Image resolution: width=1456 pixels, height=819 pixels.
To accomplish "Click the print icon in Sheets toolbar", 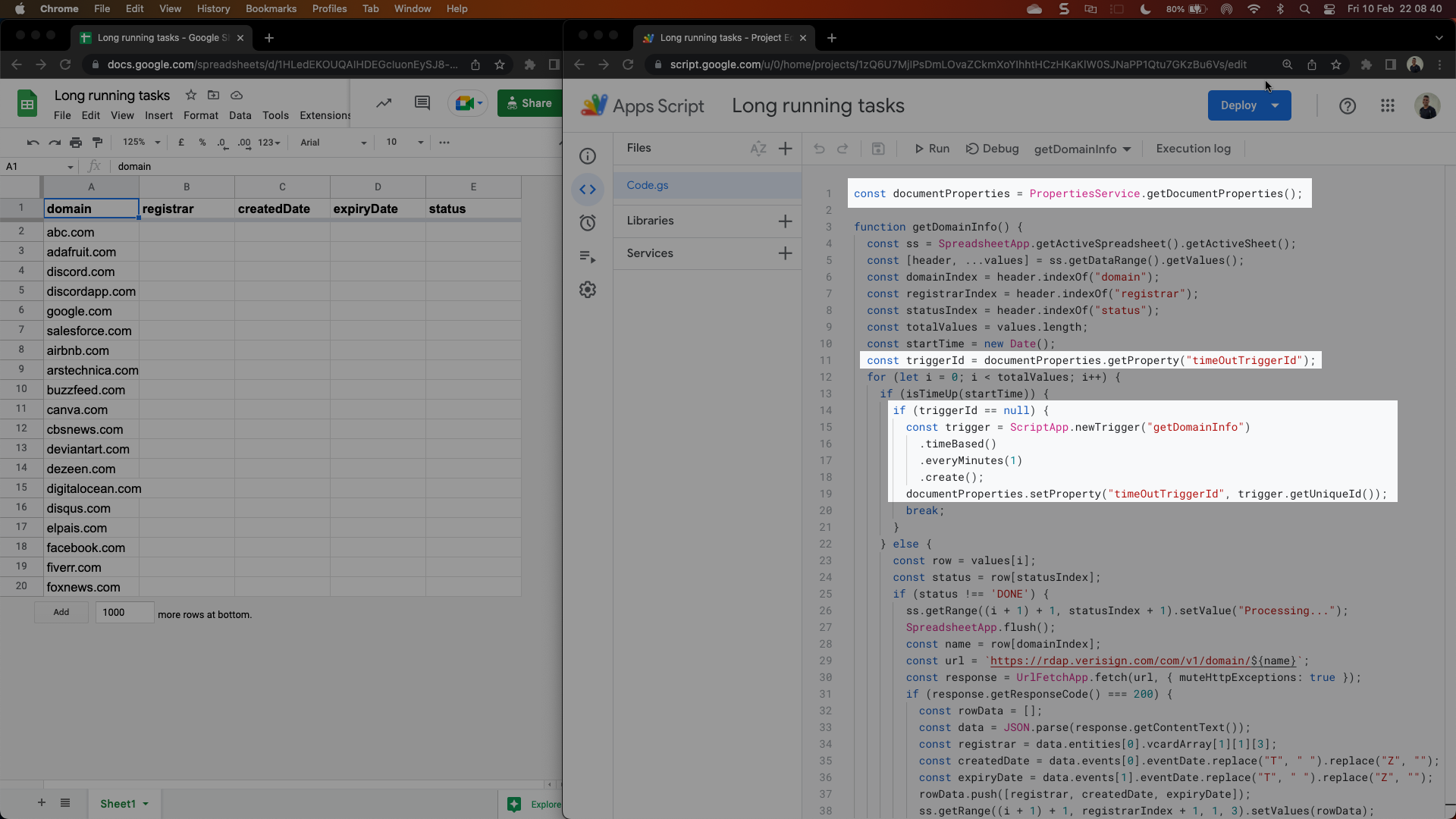I will point(76,143).
